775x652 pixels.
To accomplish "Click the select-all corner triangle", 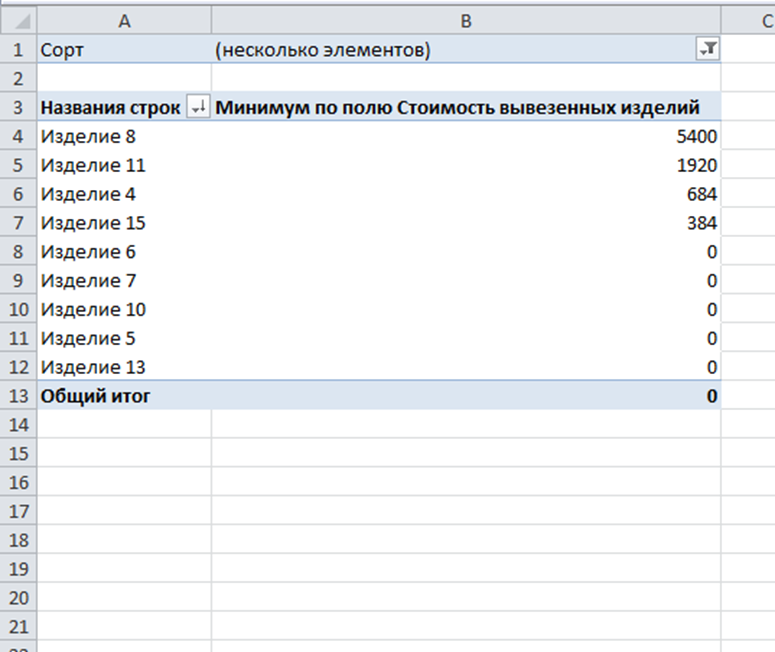I will (18, 21).
